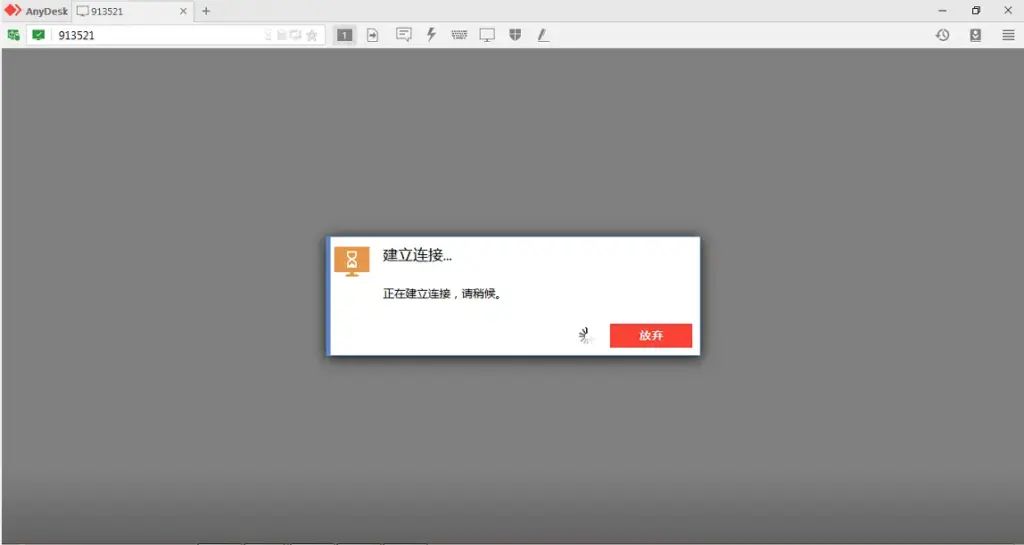Click the 建立连接... dialog title

[x=417, y=255]
